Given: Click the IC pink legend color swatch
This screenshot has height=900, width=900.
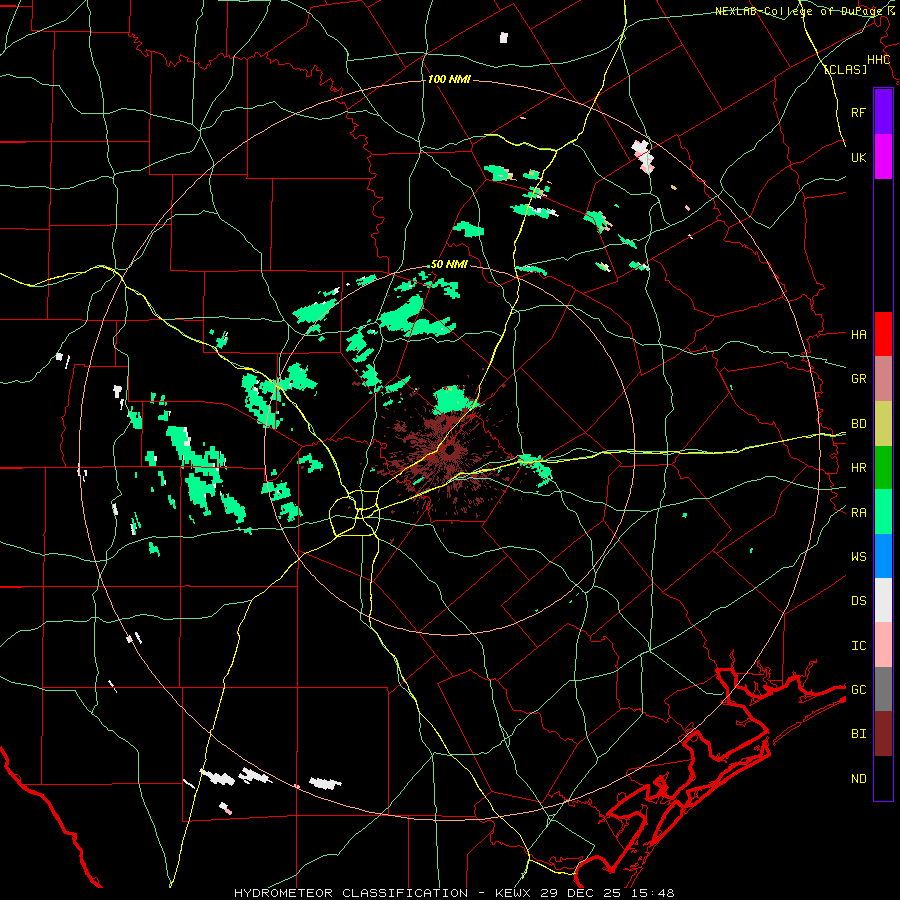Looking at the screenshot, I should coord(883,645).
